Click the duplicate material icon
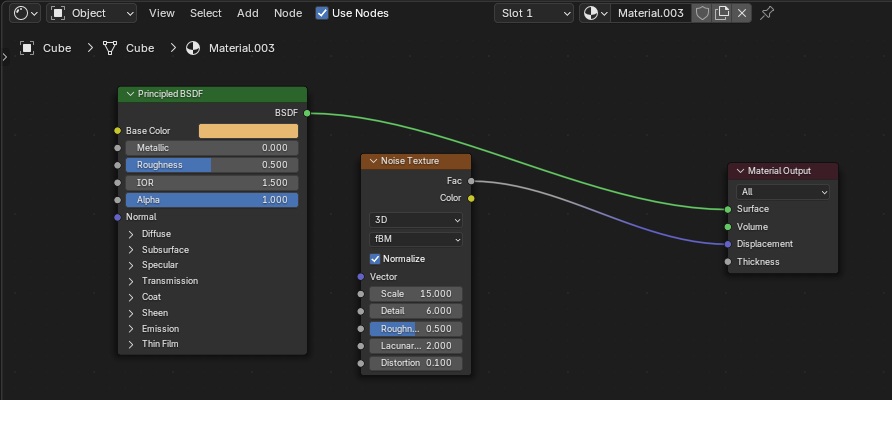Viewport: 892px width, 436px height. 722,13
